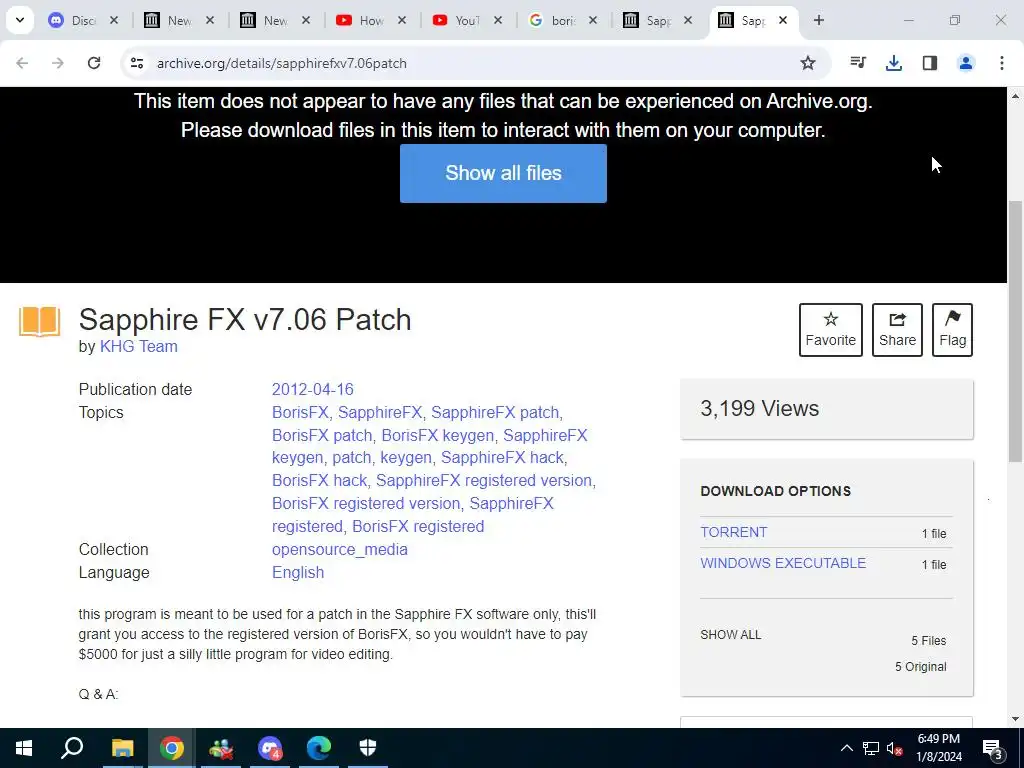Screen dimensions: 1024x768
Task: Open the notification center icon
Action: click(x=993, y=748)
